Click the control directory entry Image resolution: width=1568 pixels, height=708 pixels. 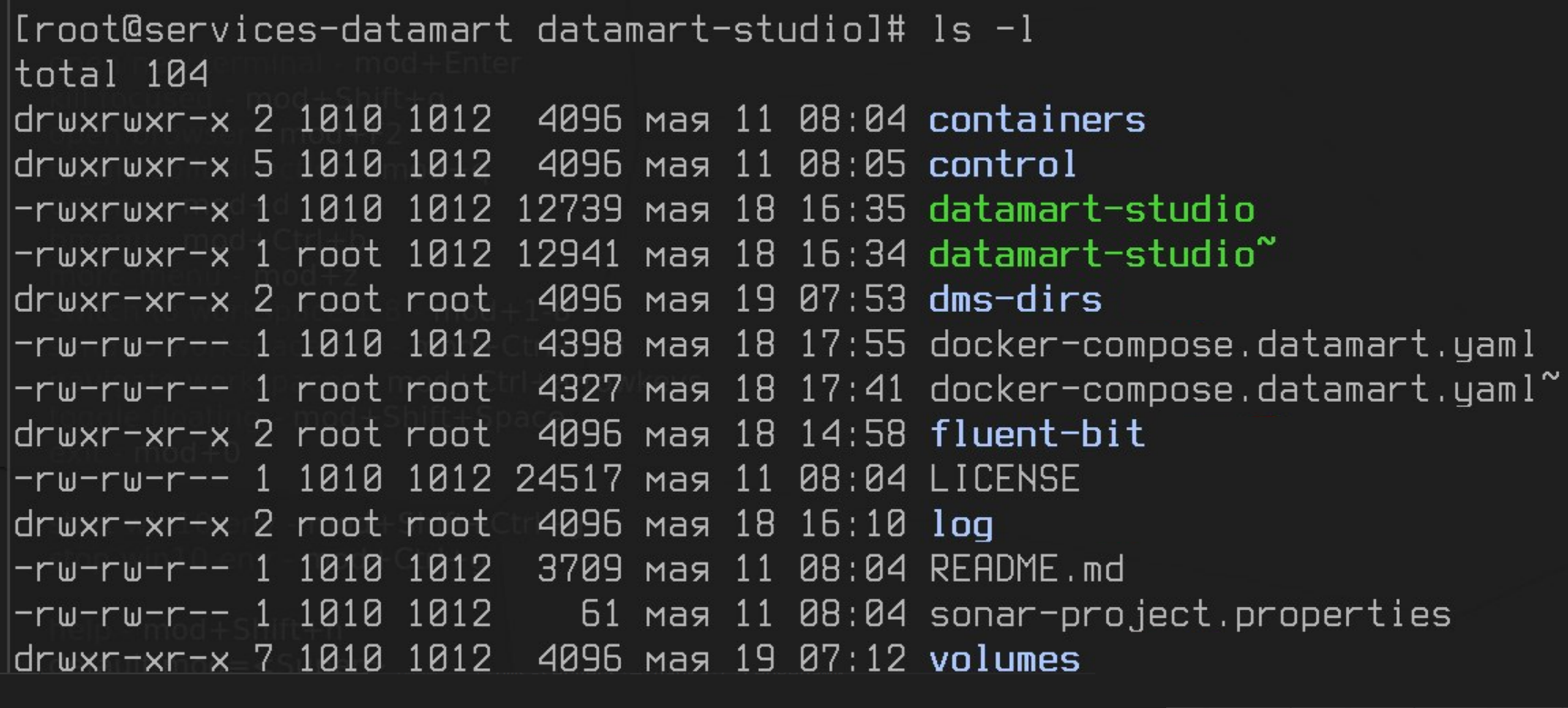click(1002, 165)
